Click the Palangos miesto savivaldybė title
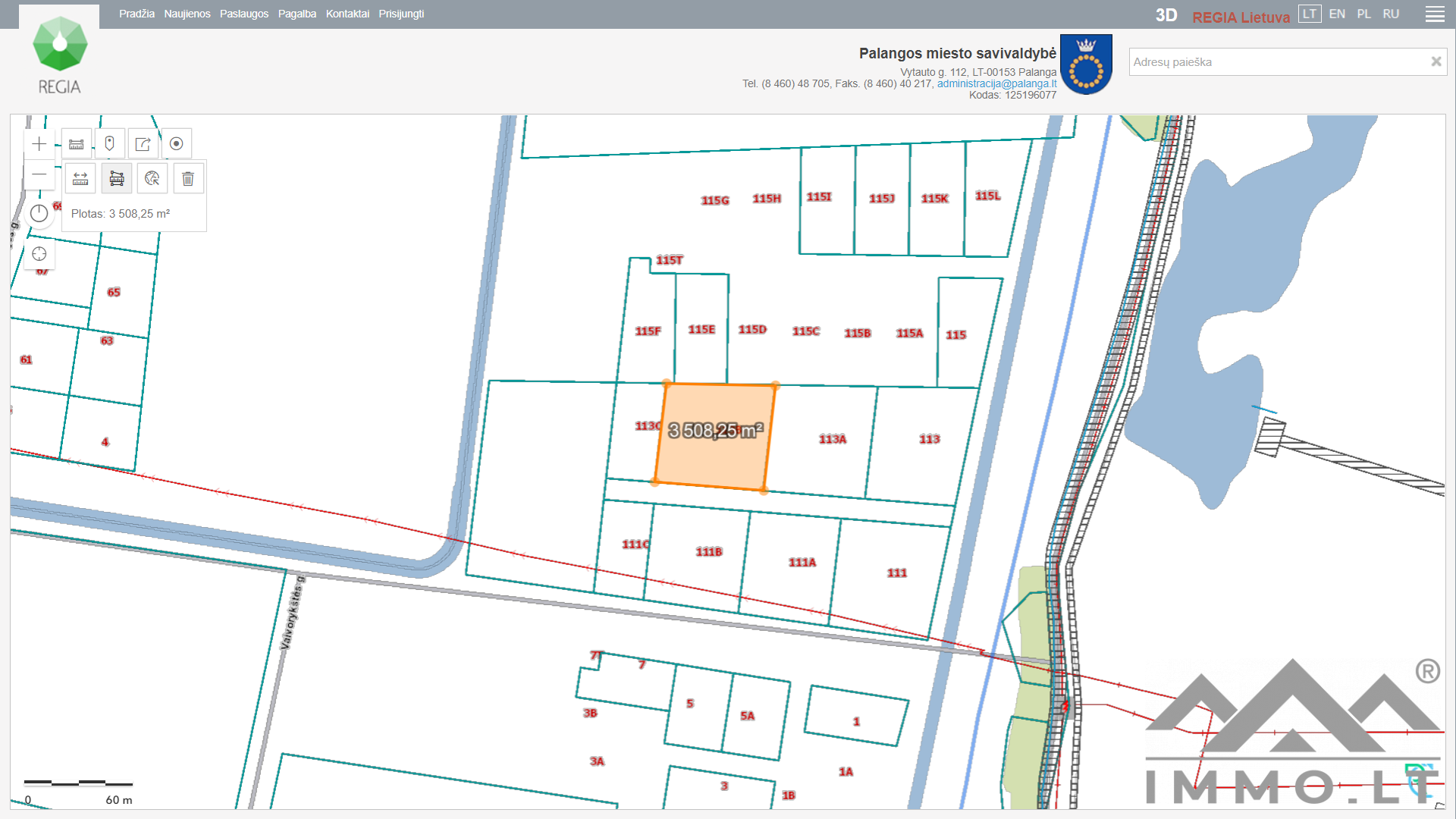 [x=957, y=53]
